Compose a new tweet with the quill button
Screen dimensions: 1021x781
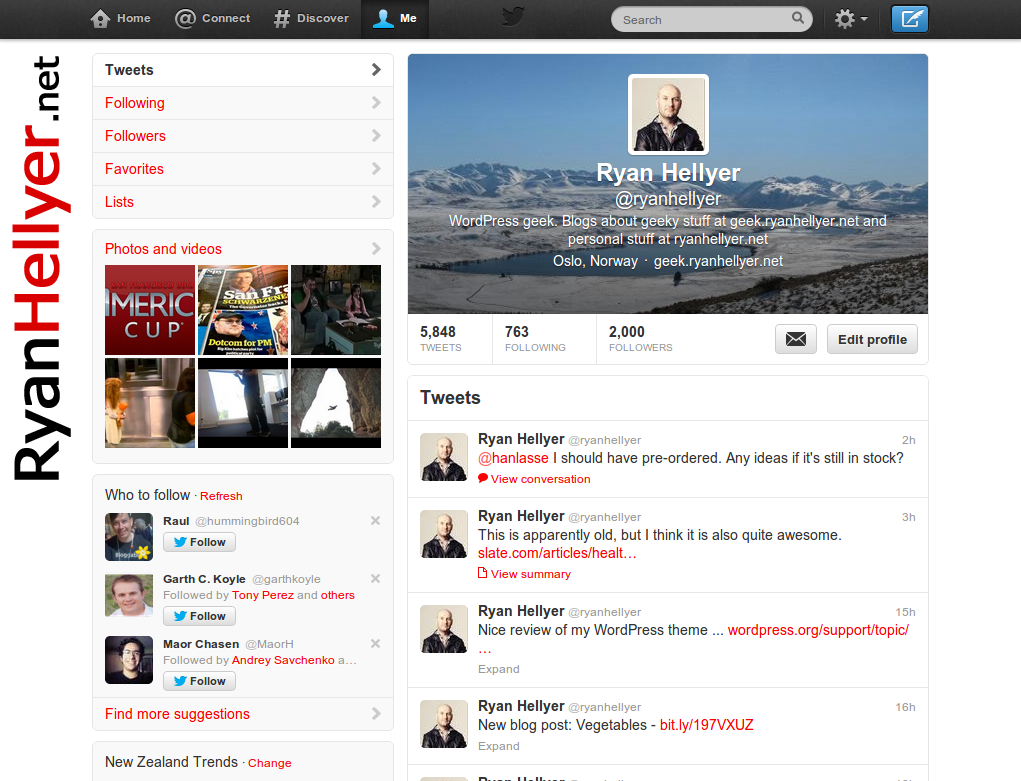point(910,18)
